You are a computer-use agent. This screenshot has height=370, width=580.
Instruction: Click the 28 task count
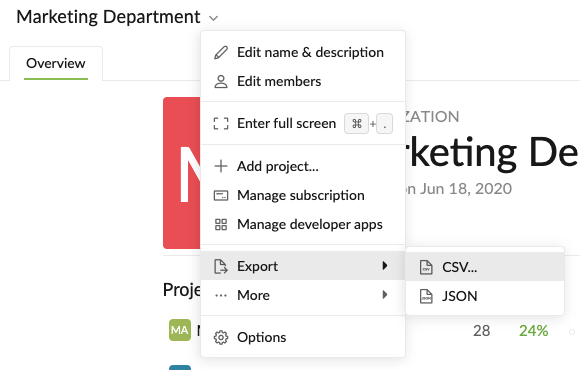[482, 331]
